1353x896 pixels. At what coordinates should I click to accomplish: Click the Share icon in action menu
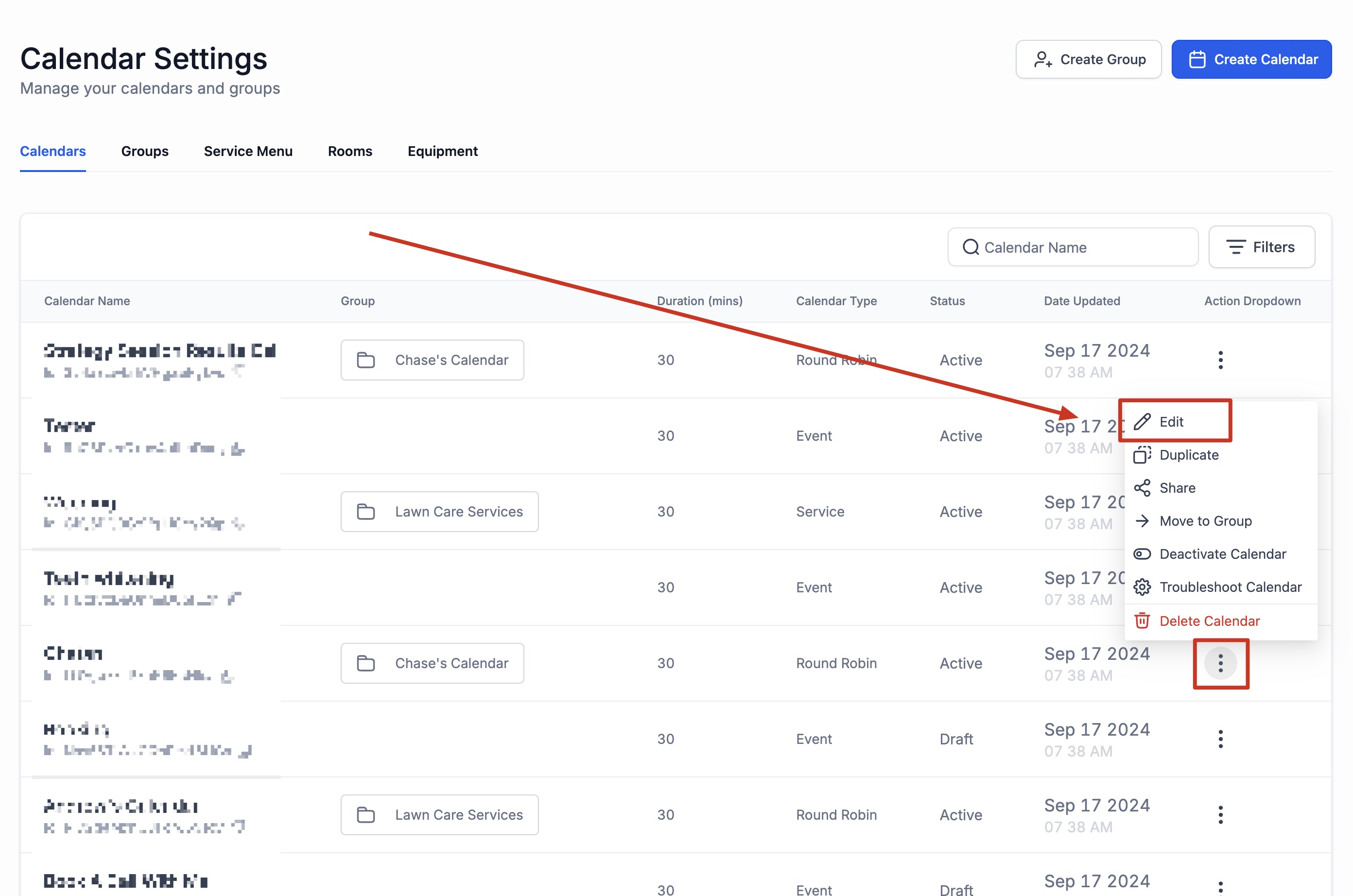coord(1142,488)
